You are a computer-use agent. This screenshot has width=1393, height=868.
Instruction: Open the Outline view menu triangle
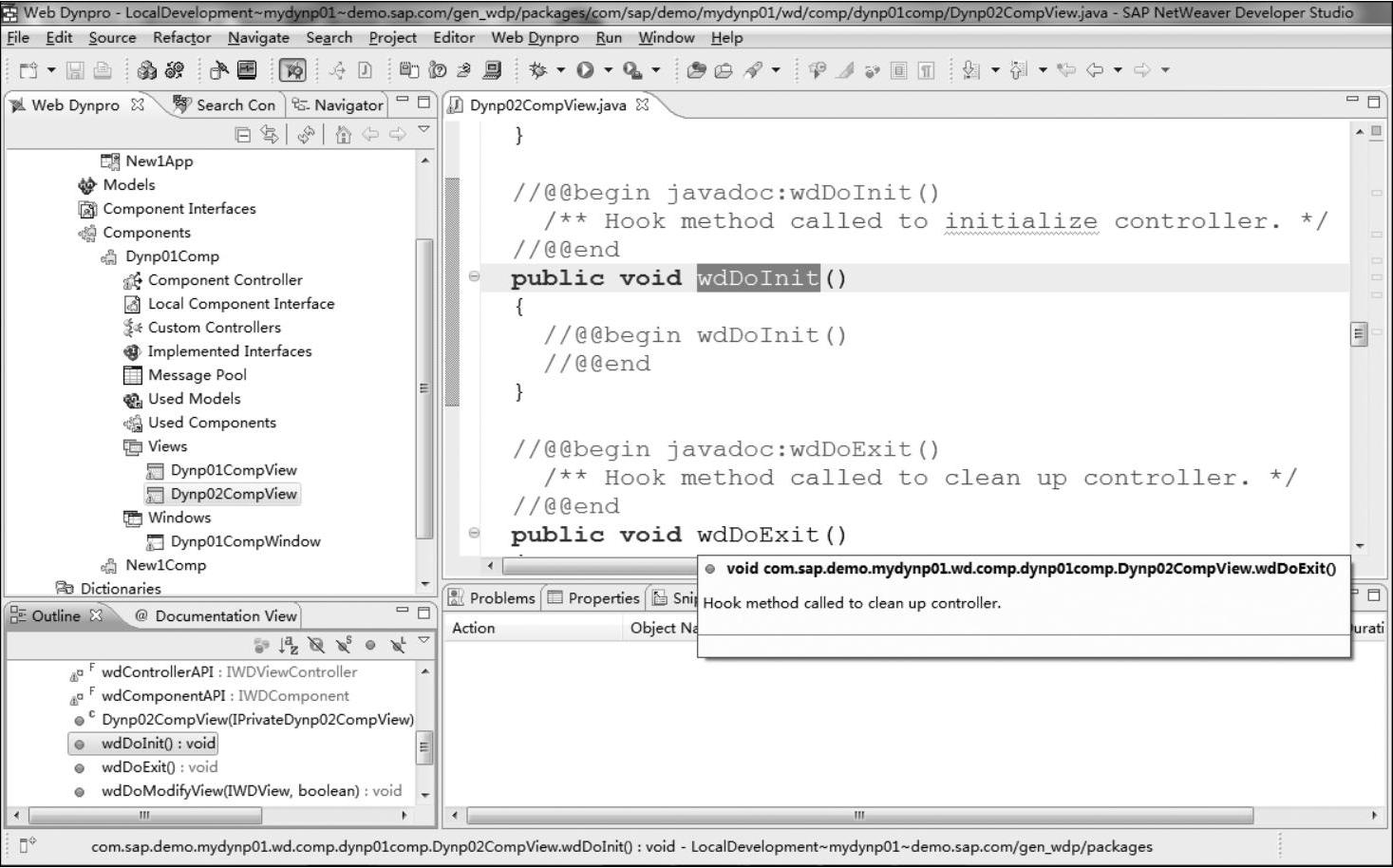point(424,640)
